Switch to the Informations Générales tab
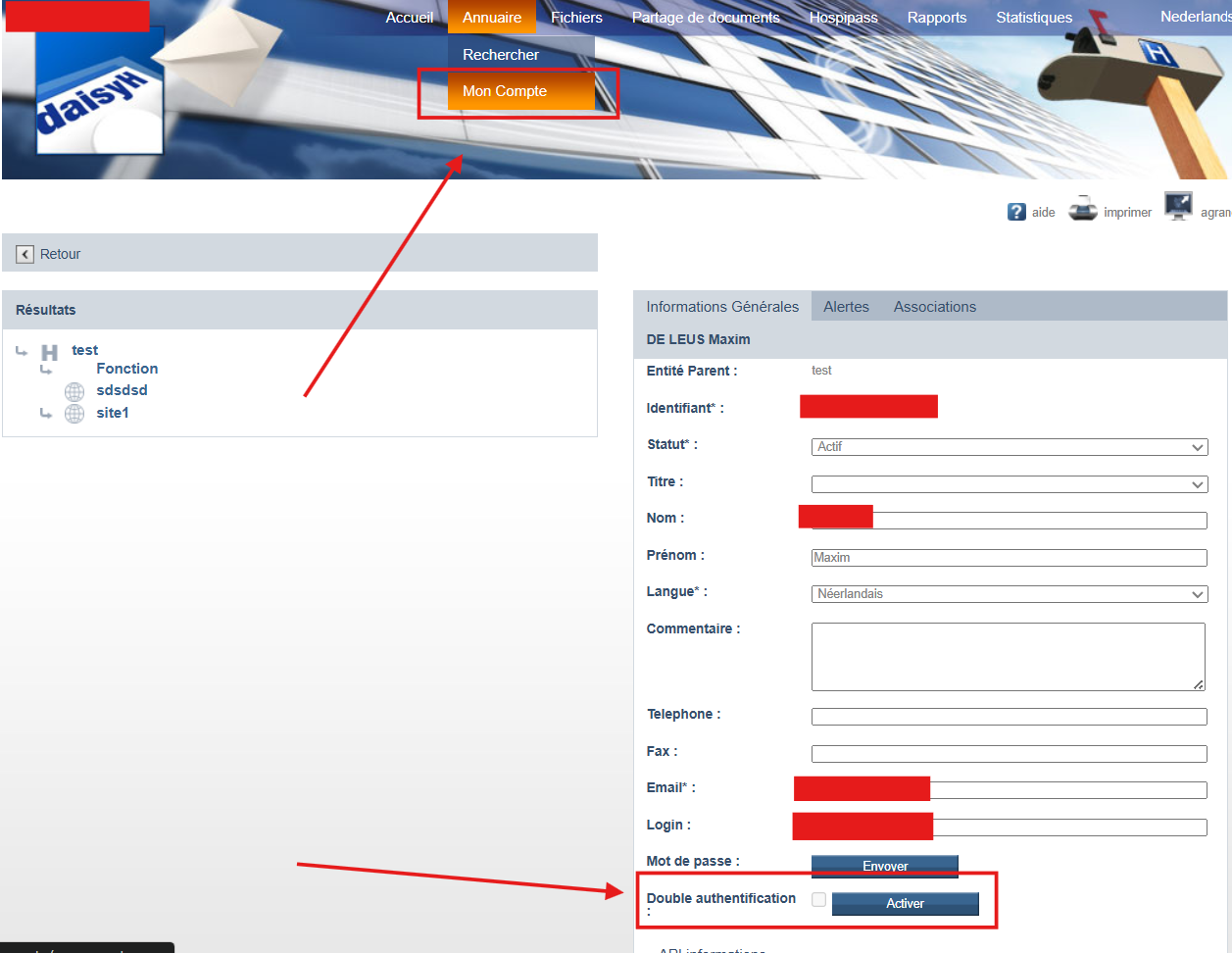This screenshot has width=1232, height=953. pyautogui.click(x=722, y=307)
